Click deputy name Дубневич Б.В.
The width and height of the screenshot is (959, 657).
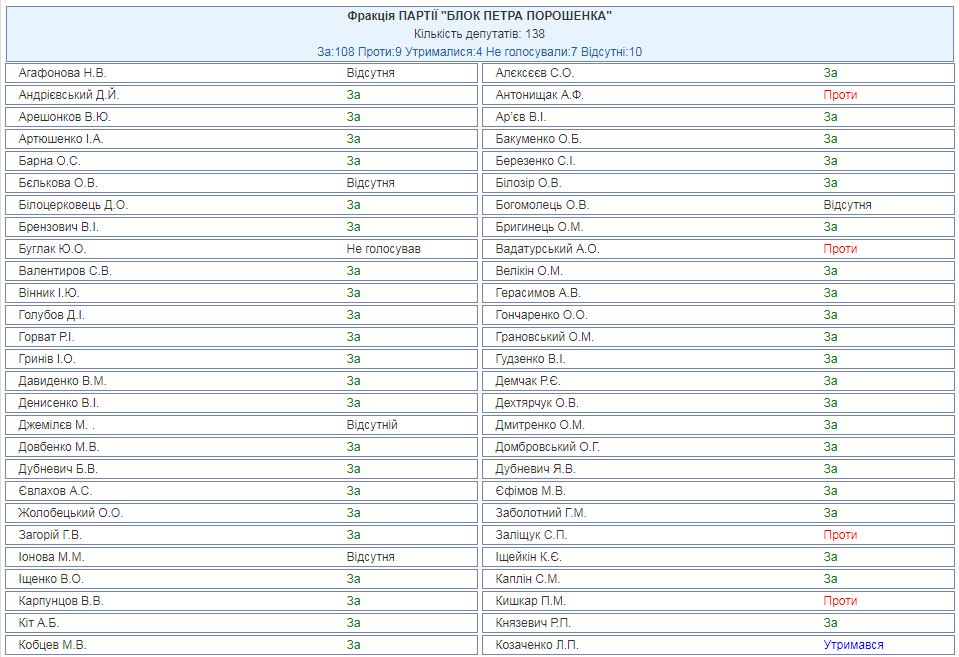(59, 469)
